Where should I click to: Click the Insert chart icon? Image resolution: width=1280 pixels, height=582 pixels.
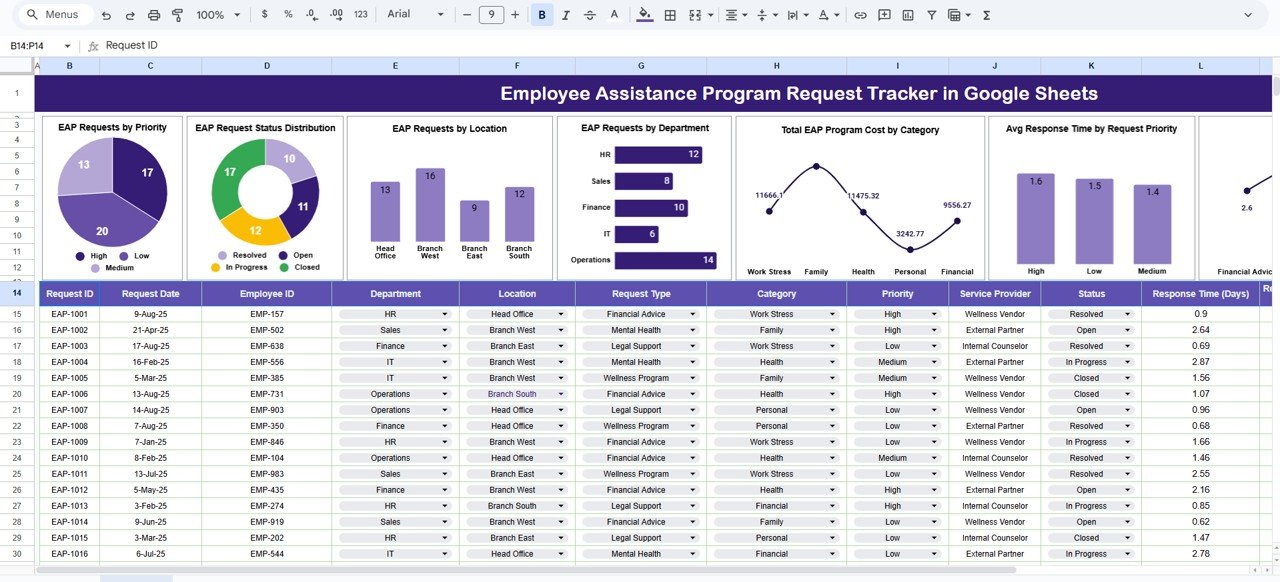pyautogui.click(x=908, y=15)
